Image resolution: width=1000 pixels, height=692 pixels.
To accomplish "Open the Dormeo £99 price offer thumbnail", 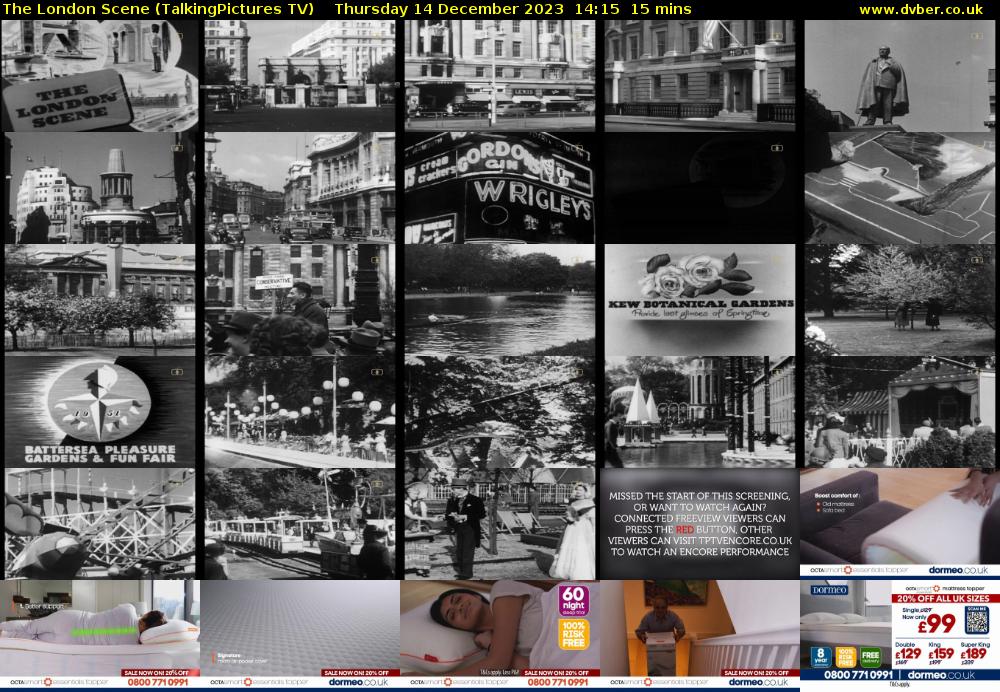I will [900, 635].
